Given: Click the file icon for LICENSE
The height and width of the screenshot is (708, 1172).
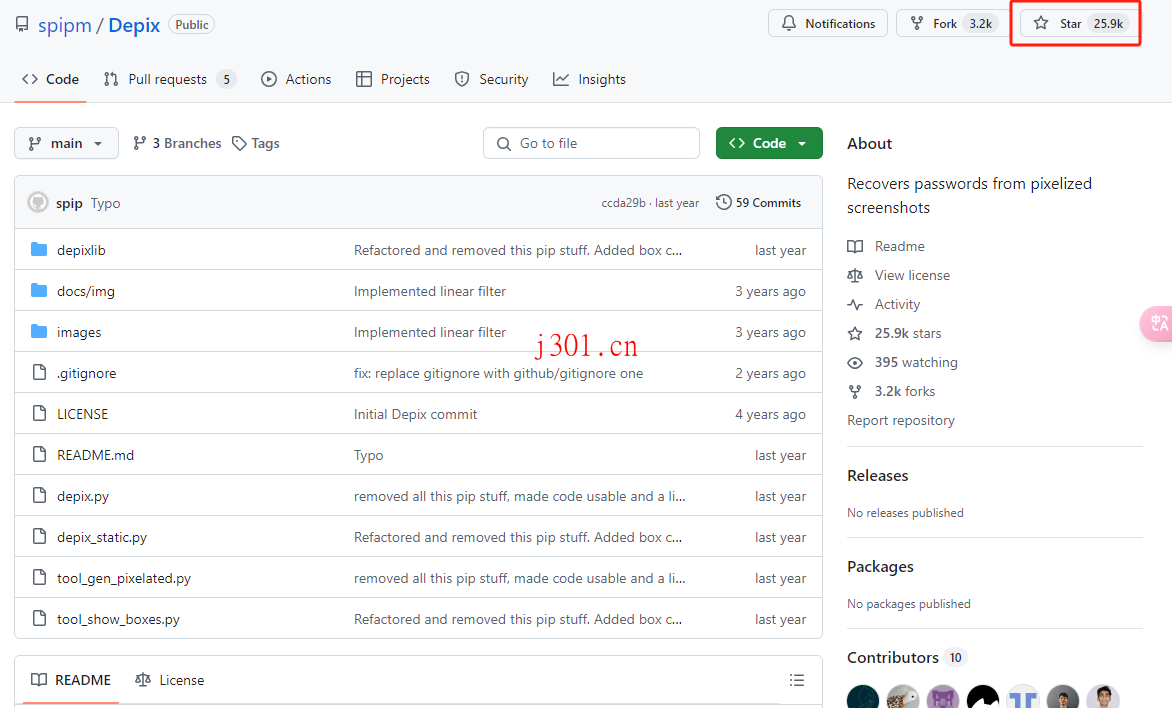Looking at the screenshot, I should (x=40, y=413).
